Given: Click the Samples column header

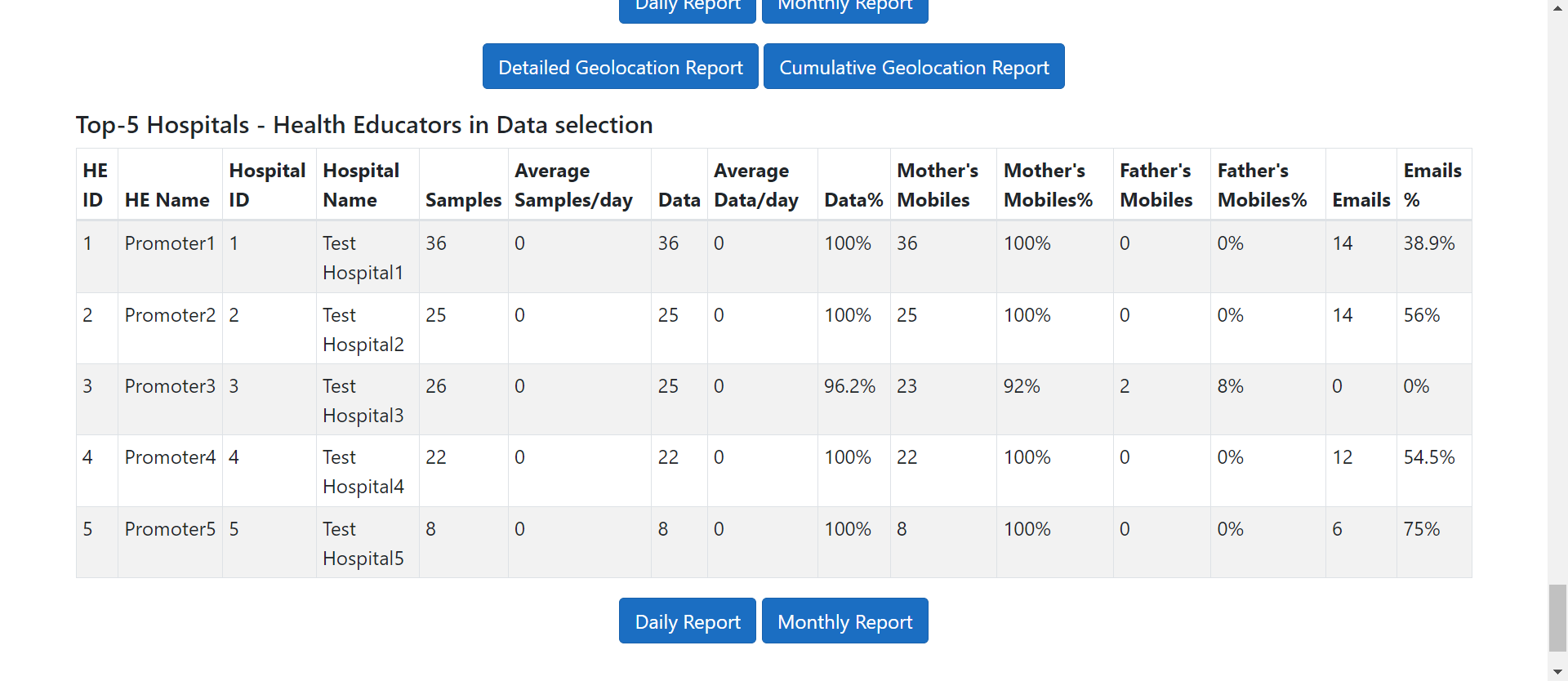Looking at the screenshot, I should [463, 200].
